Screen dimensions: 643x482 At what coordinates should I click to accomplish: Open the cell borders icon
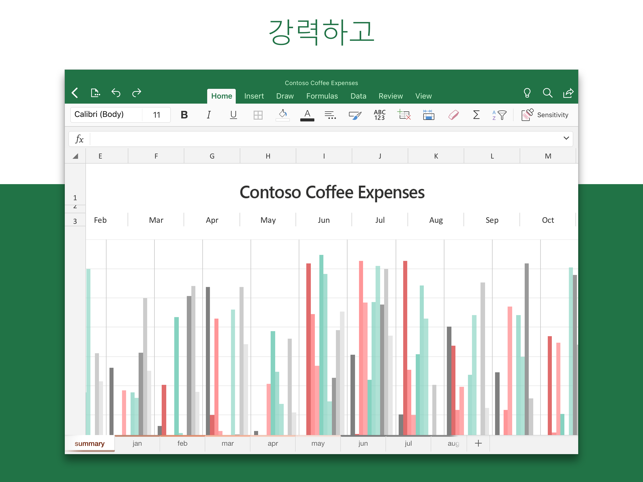258,115
